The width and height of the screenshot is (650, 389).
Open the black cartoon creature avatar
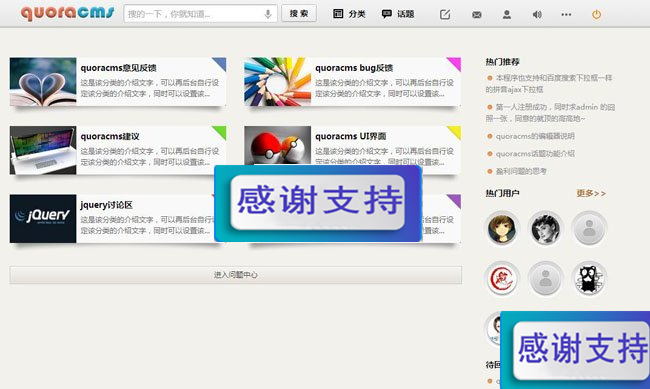[589, 279]
